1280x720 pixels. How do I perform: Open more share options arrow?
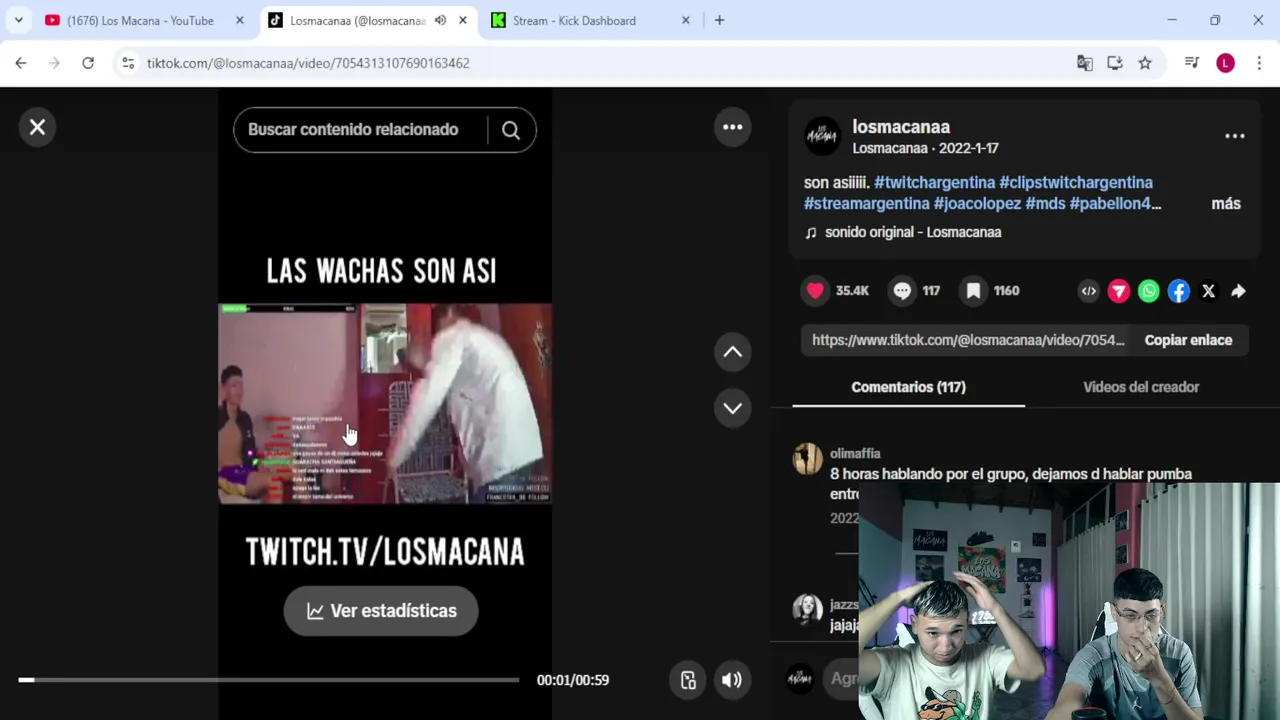[x=1239, y=291]
